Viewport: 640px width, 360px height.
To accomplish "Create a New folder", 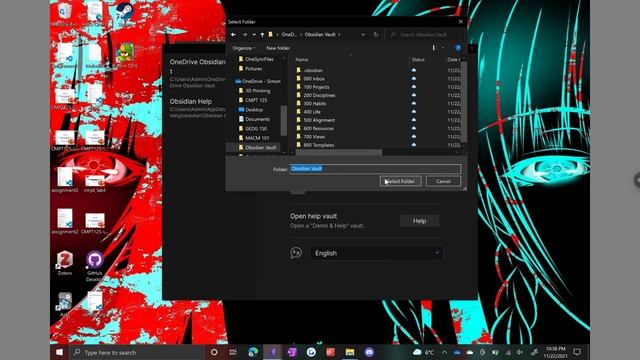I will [x=278, y=48].
